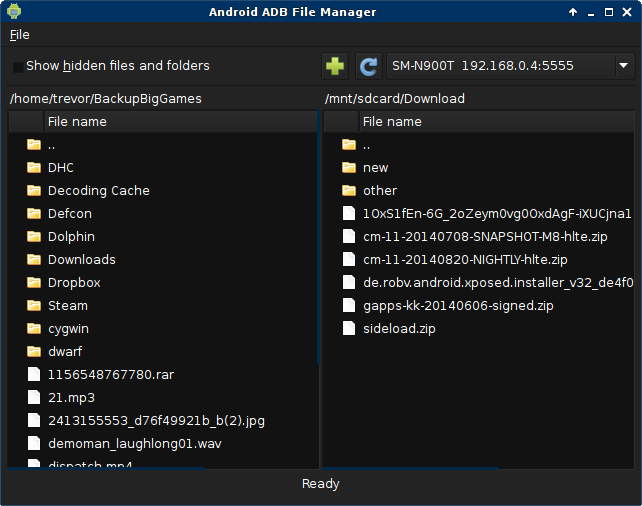The height and width of the screenshot is (506, 642).
Task: Click the parent folder icon in device pane
Action: pyautogui.click(x=349, y=145)
